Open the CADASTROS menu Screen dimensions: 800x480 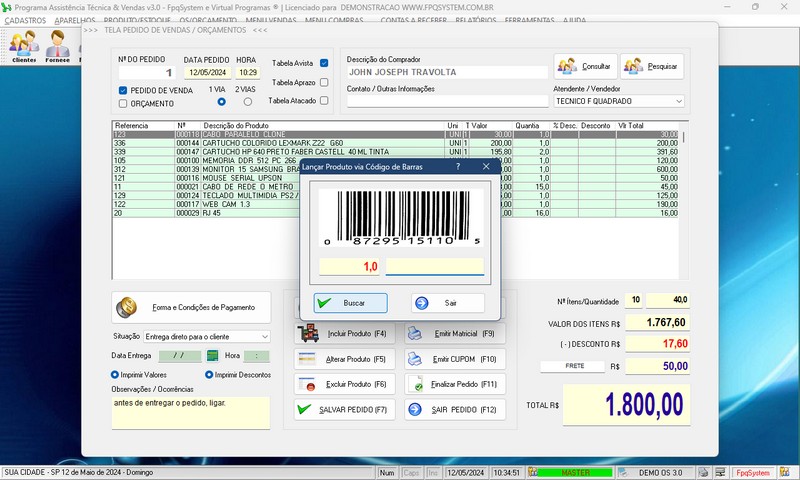[24, 20]
